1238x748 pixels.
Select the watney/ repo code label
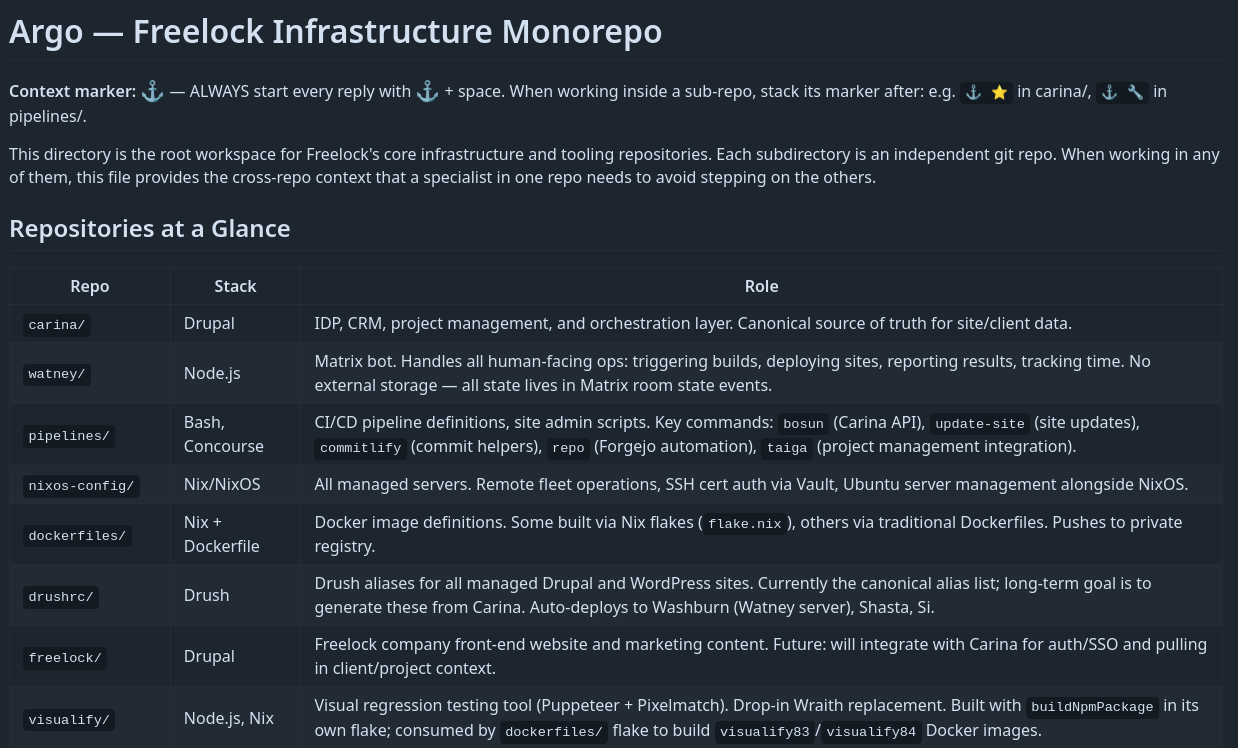coord(57,374)
